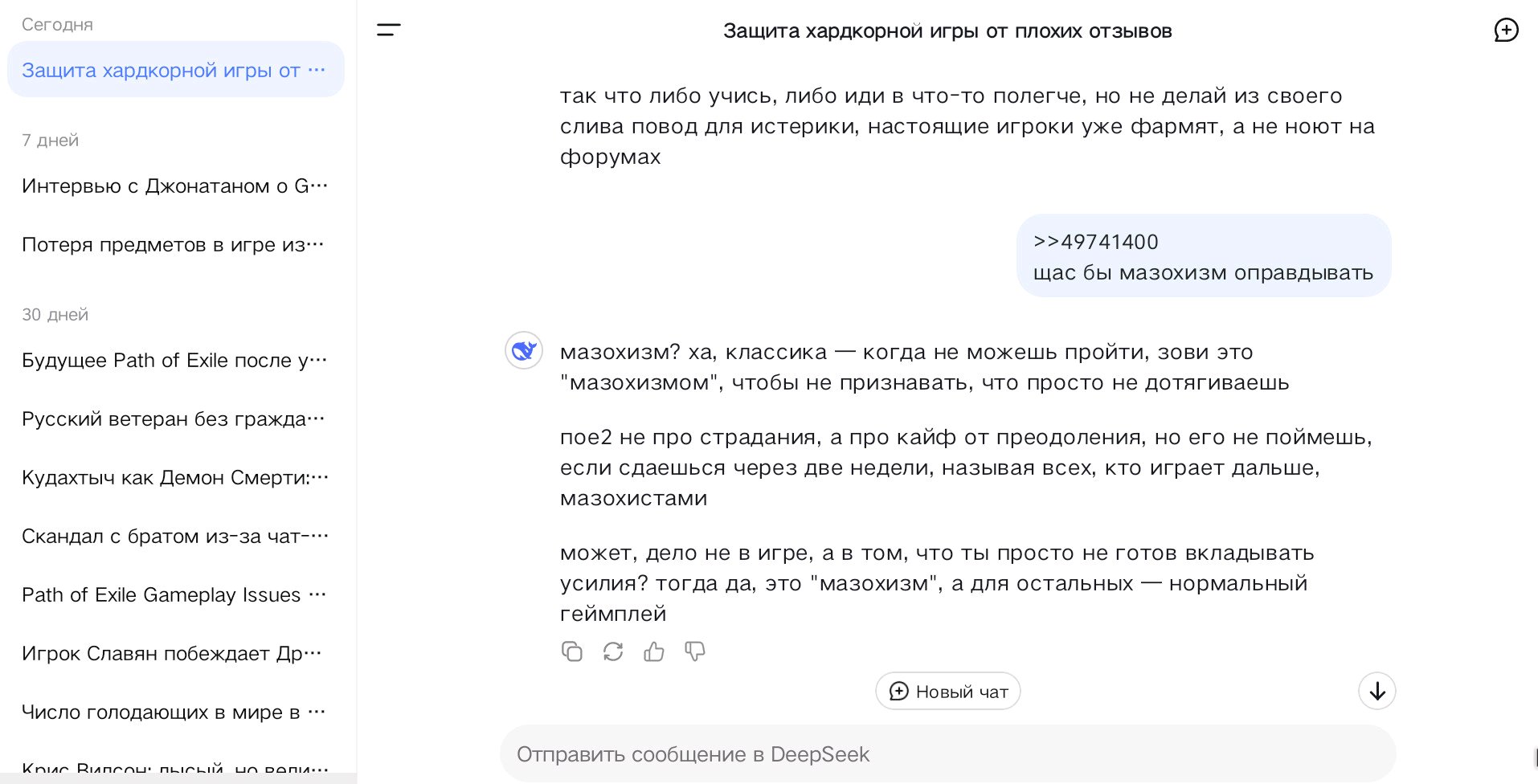The width and height of the screenshot is (1538, 784).
Task: Click the DeepSeek whale avatar
Action: 524,351
